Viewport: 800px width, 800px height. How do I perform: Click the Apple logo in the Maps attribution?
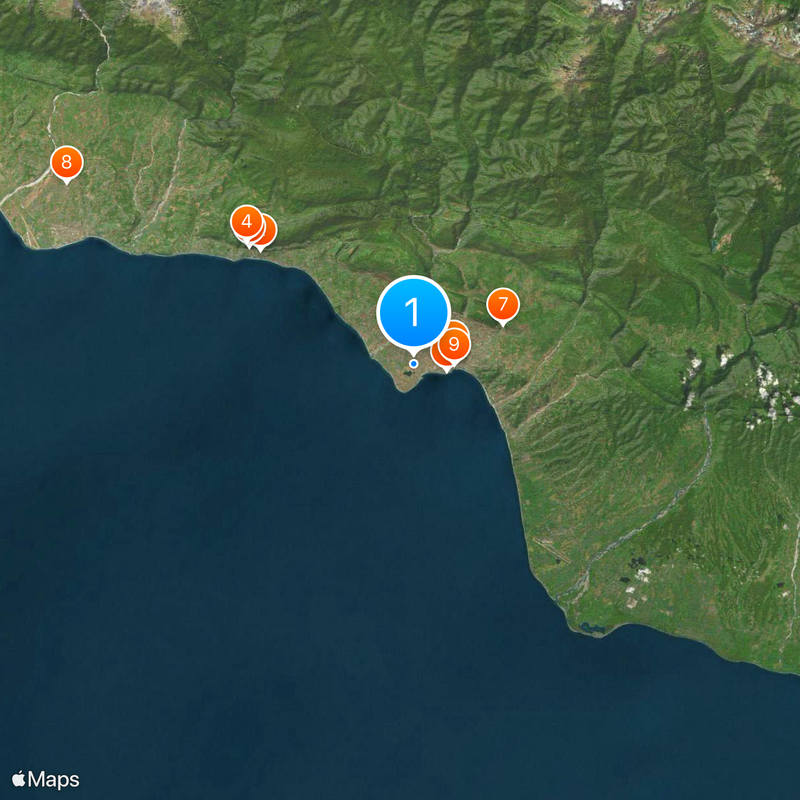(18, 779)
